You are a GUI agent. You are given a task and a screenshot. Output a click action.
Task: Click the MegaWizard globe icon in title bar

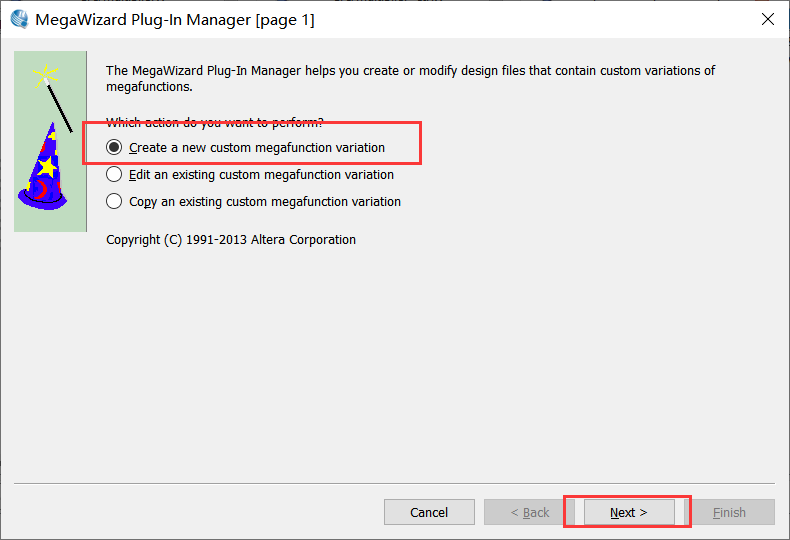coord(18,19)
